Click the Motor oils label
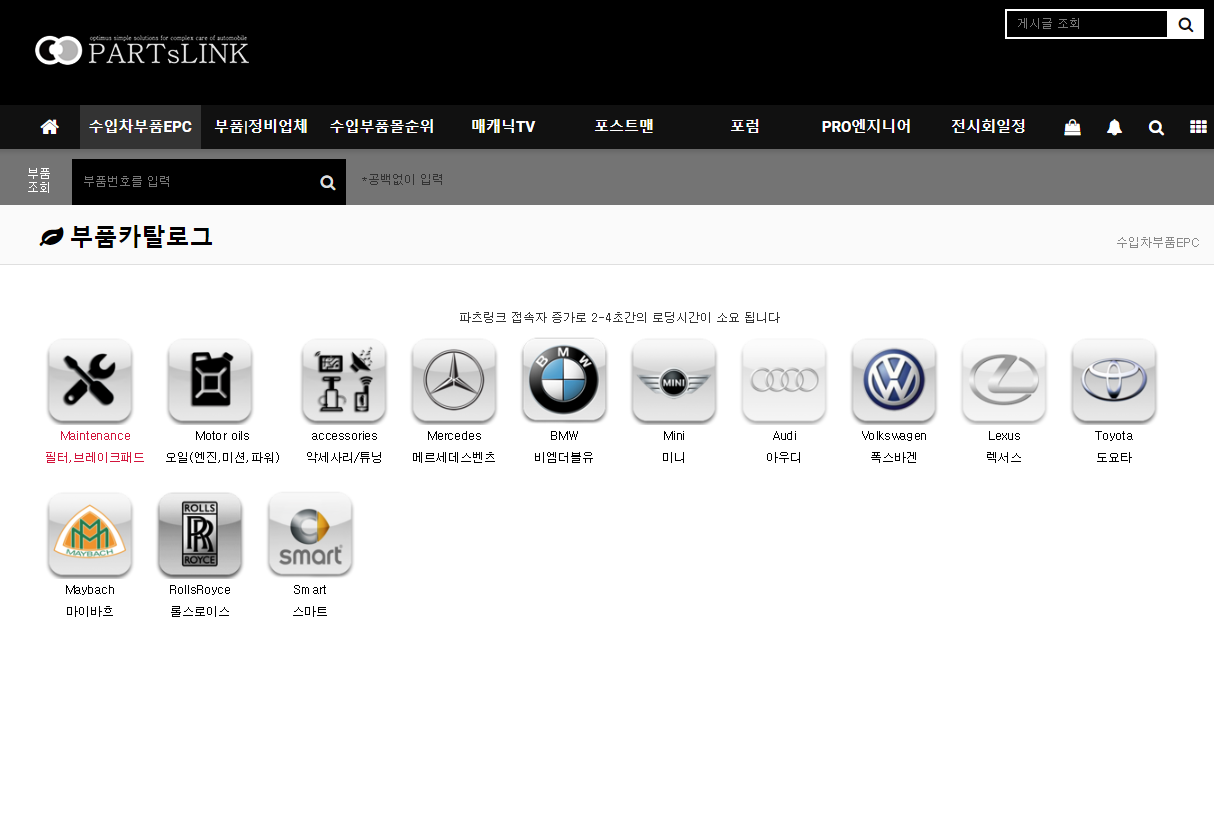Viewport: 1214px width, 835px height. [222, 436]
